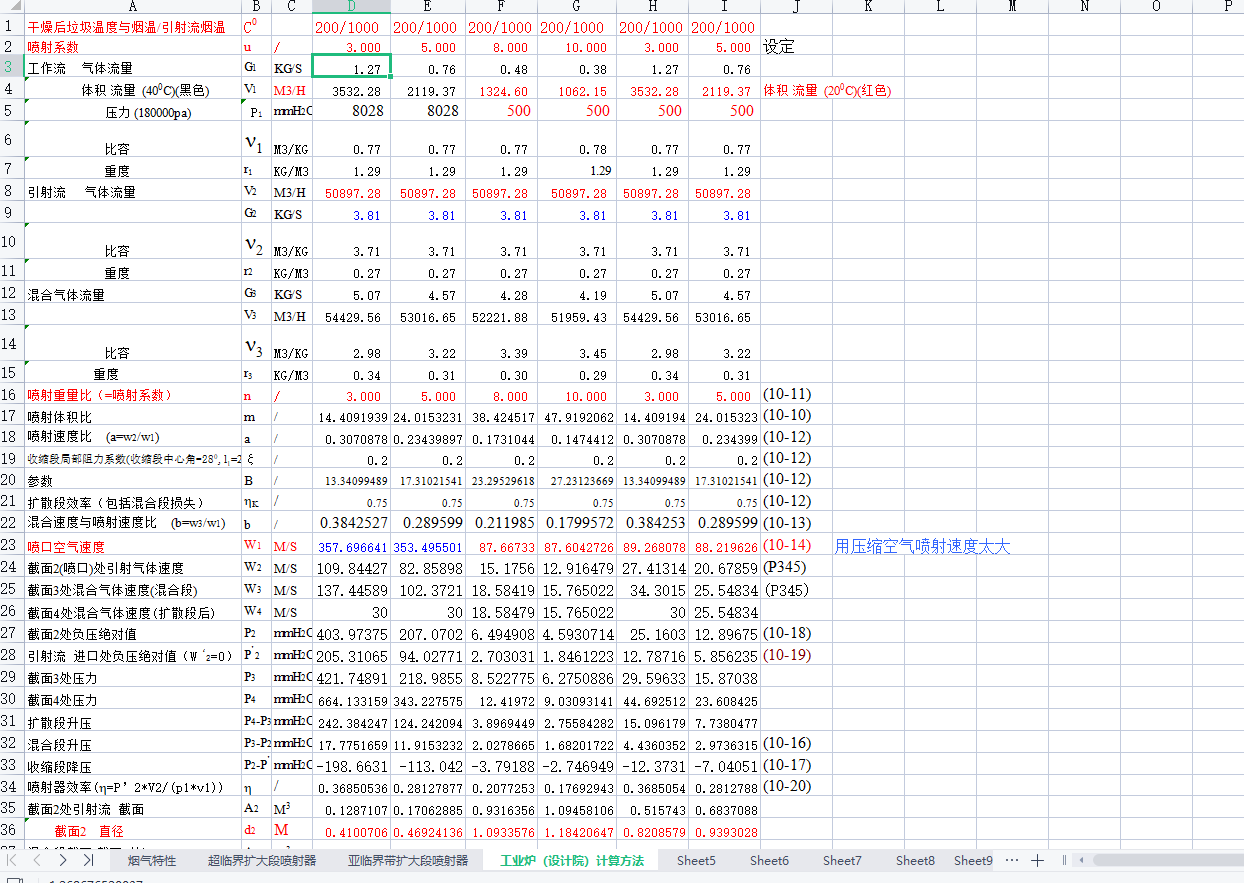
Task: Click the (10-14) reference cell
Action: (796, 546)
